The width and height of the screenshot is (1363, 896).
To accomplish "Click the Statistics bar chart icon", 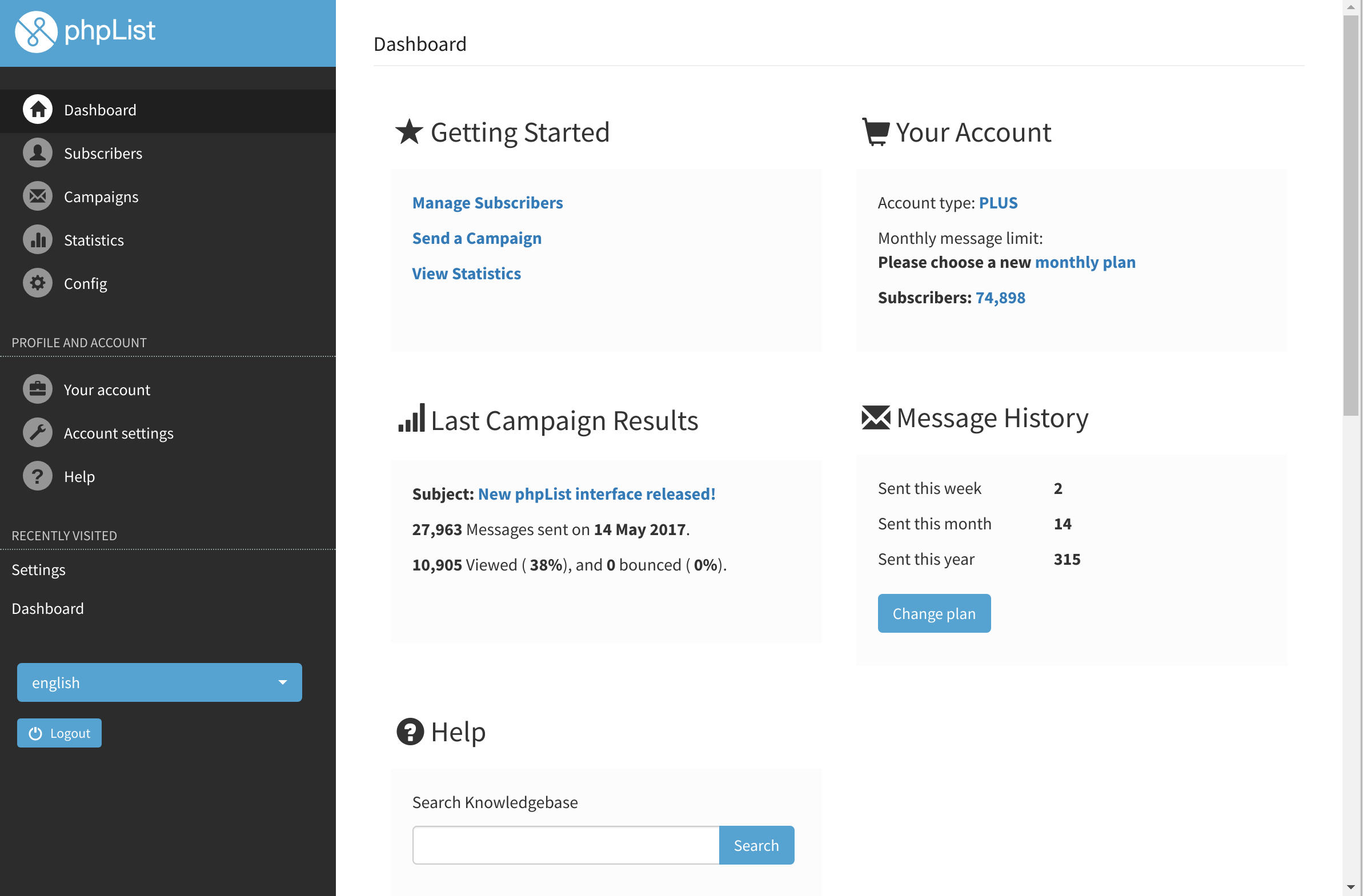I will tap(38, 240).
